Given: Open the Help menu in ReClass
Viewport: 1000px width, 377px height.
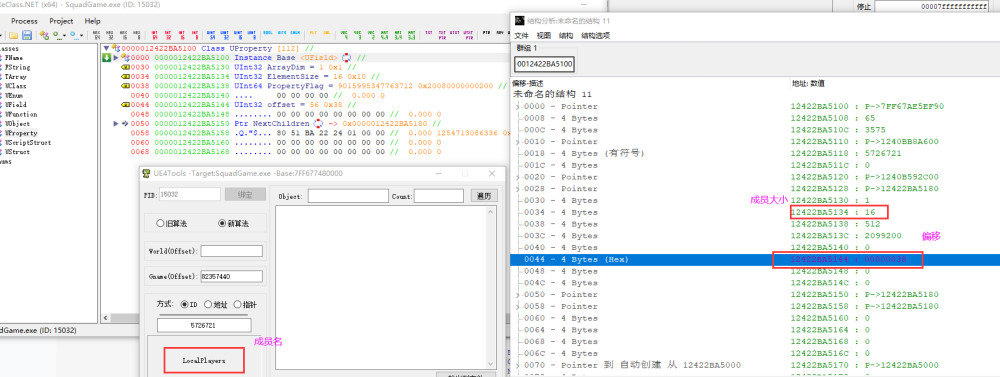Looking at the screenshot, I should point(92,21).
